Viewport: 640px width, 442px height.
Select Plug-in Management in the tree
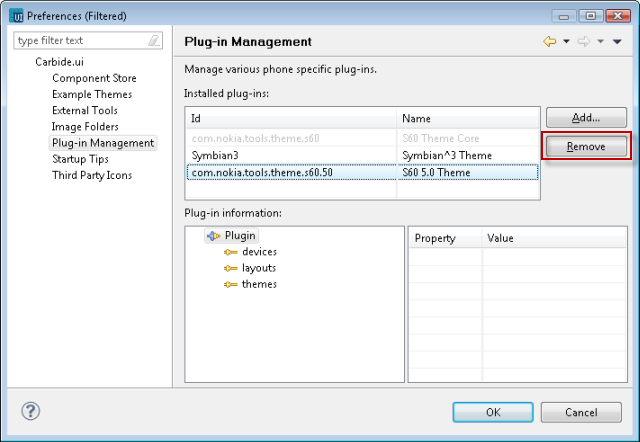[103, 143]
